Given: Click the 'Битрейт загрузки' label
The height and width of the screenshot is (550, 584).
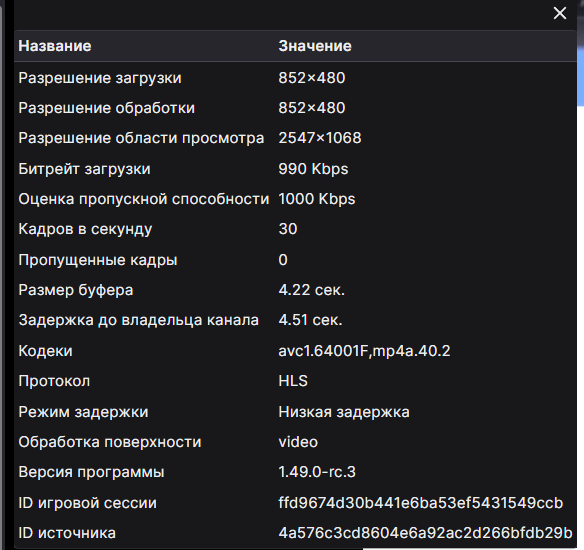Looking at the screenshot, I should (85, 169).
